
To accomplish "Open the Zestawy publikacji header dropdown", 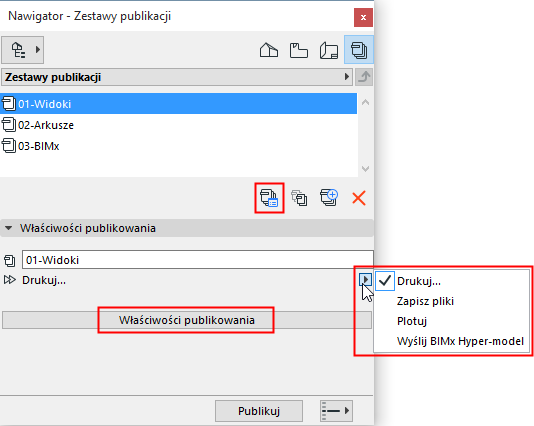I will (x=177, y=77).
